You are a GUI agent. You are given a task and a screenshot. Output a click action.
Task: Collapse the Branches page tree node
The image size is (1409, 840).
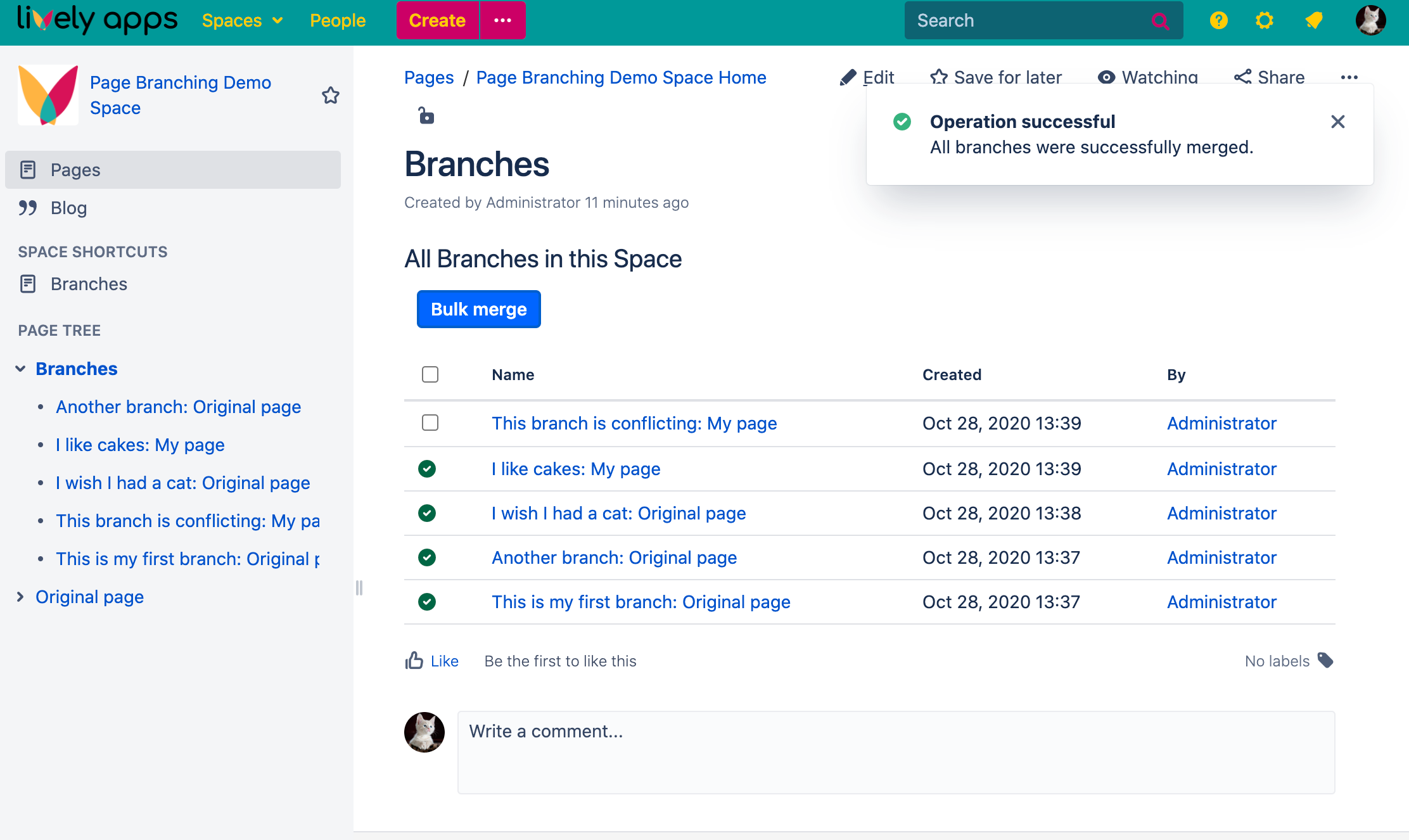(20, 369)
